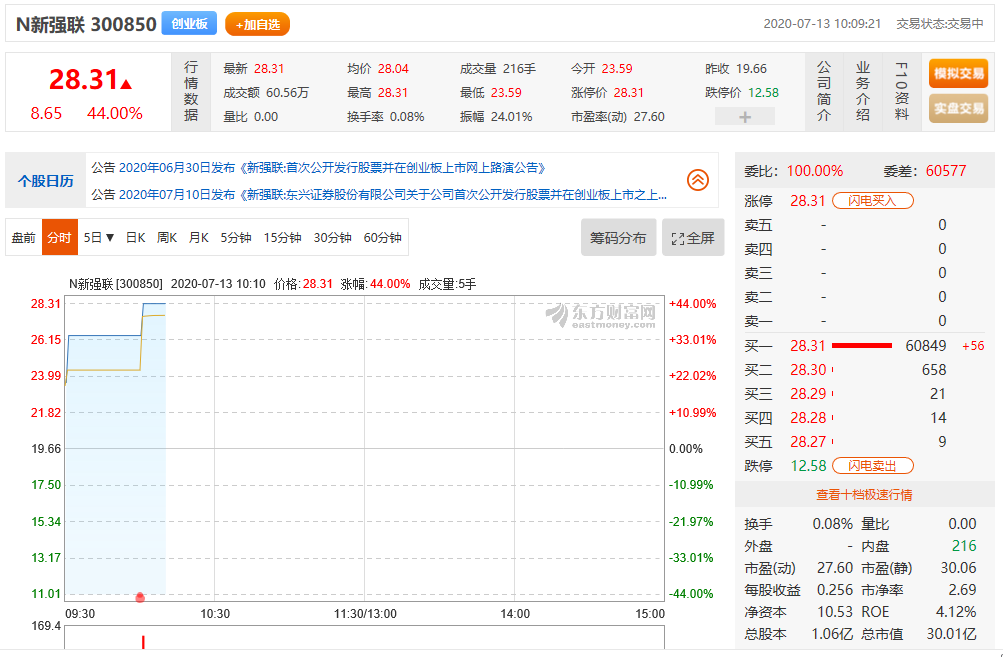Select the 分时 chart tab
Viewport: 1003px width, 657px height.
(59, 237)
